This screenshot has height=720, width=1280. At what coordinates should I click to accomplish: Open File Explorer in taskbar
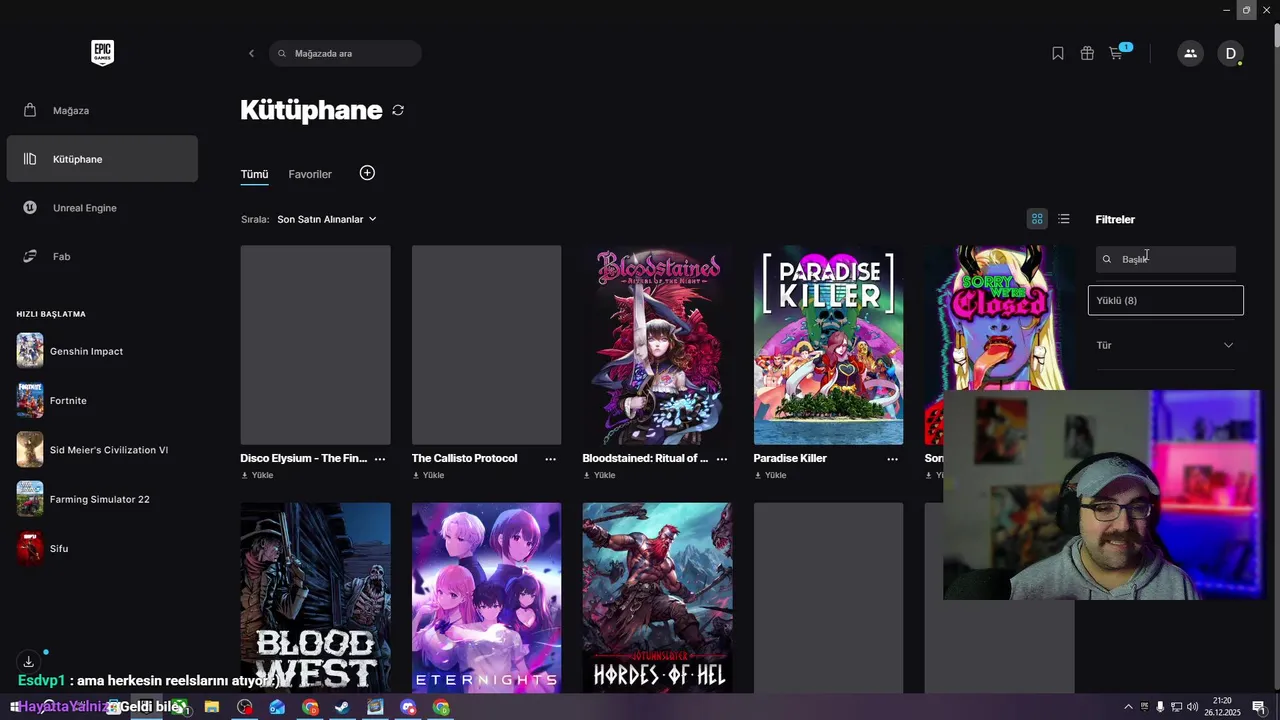click(x=212, y=707)
